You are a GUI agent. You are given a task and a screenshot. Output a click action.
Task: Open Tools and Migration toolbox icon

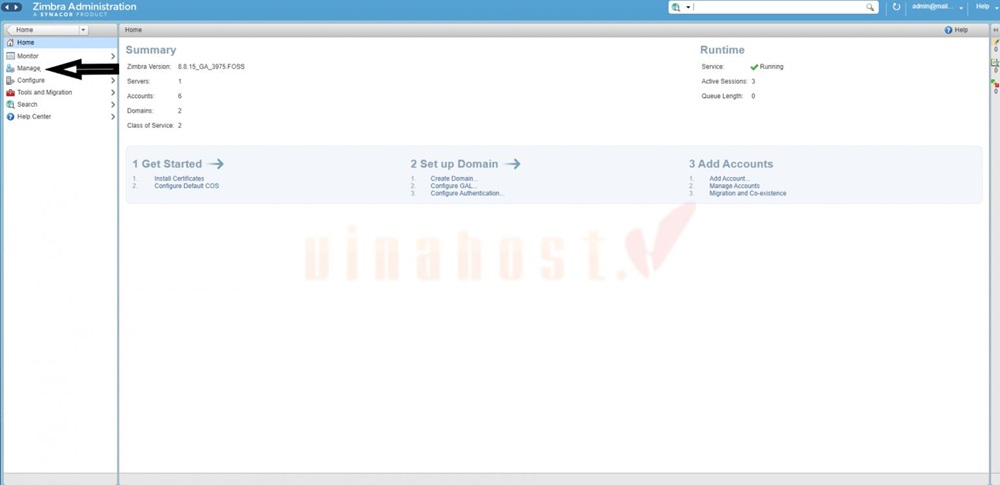(10, 93)
